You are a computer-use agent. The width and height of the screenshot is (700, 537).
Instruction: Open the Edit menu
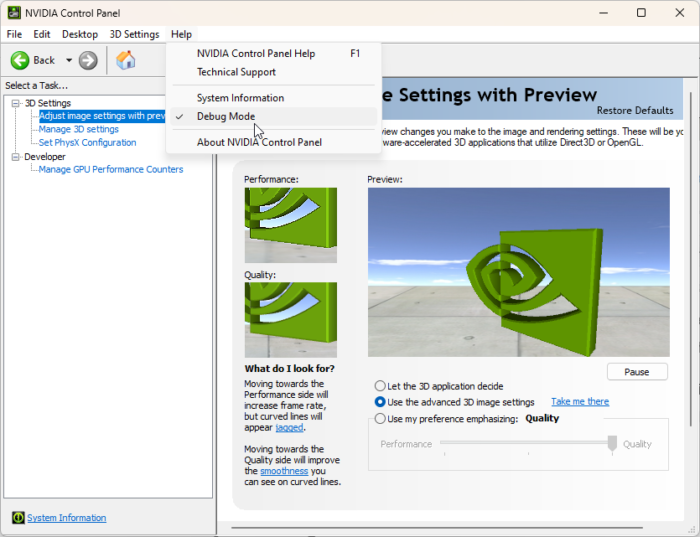pos(42,34)
